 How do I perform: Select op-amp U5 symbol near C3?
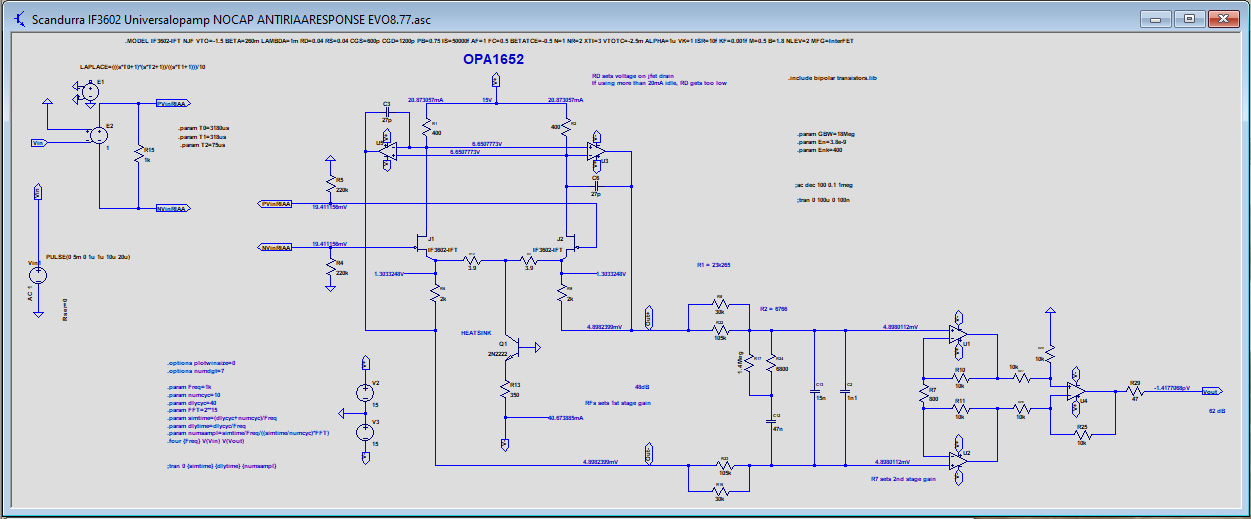[388, 150]
